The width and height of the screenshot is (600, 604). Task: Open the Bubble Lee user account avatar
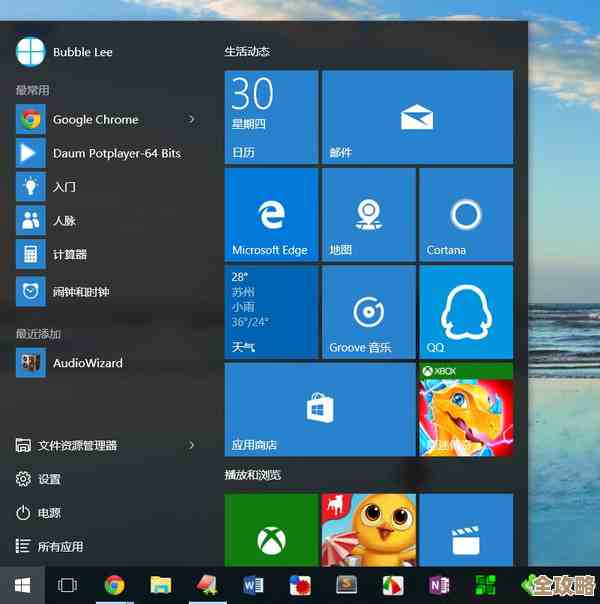tap(30, 52)
